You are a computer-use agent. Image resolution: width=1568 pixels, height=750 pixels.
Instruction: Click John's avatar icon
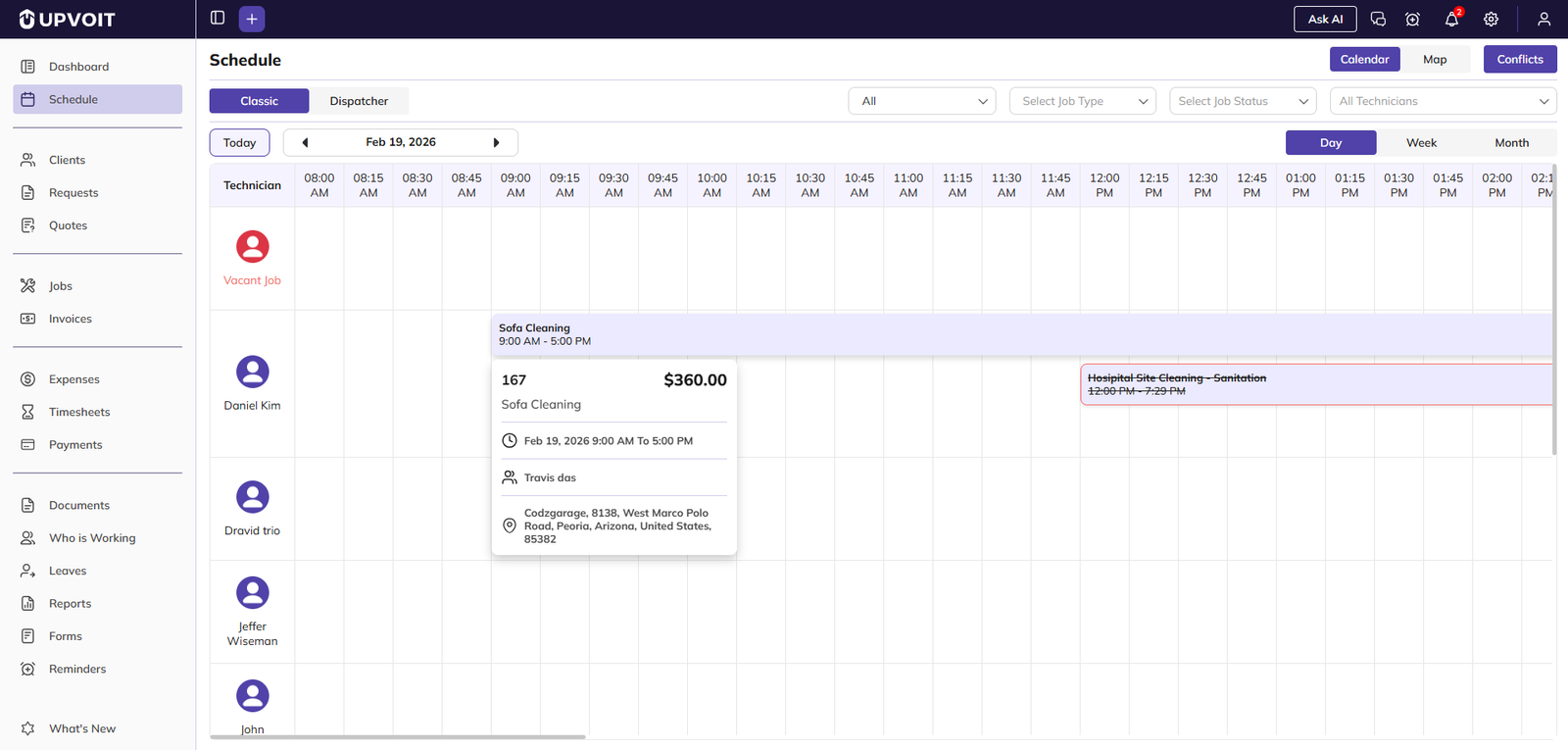252,696
